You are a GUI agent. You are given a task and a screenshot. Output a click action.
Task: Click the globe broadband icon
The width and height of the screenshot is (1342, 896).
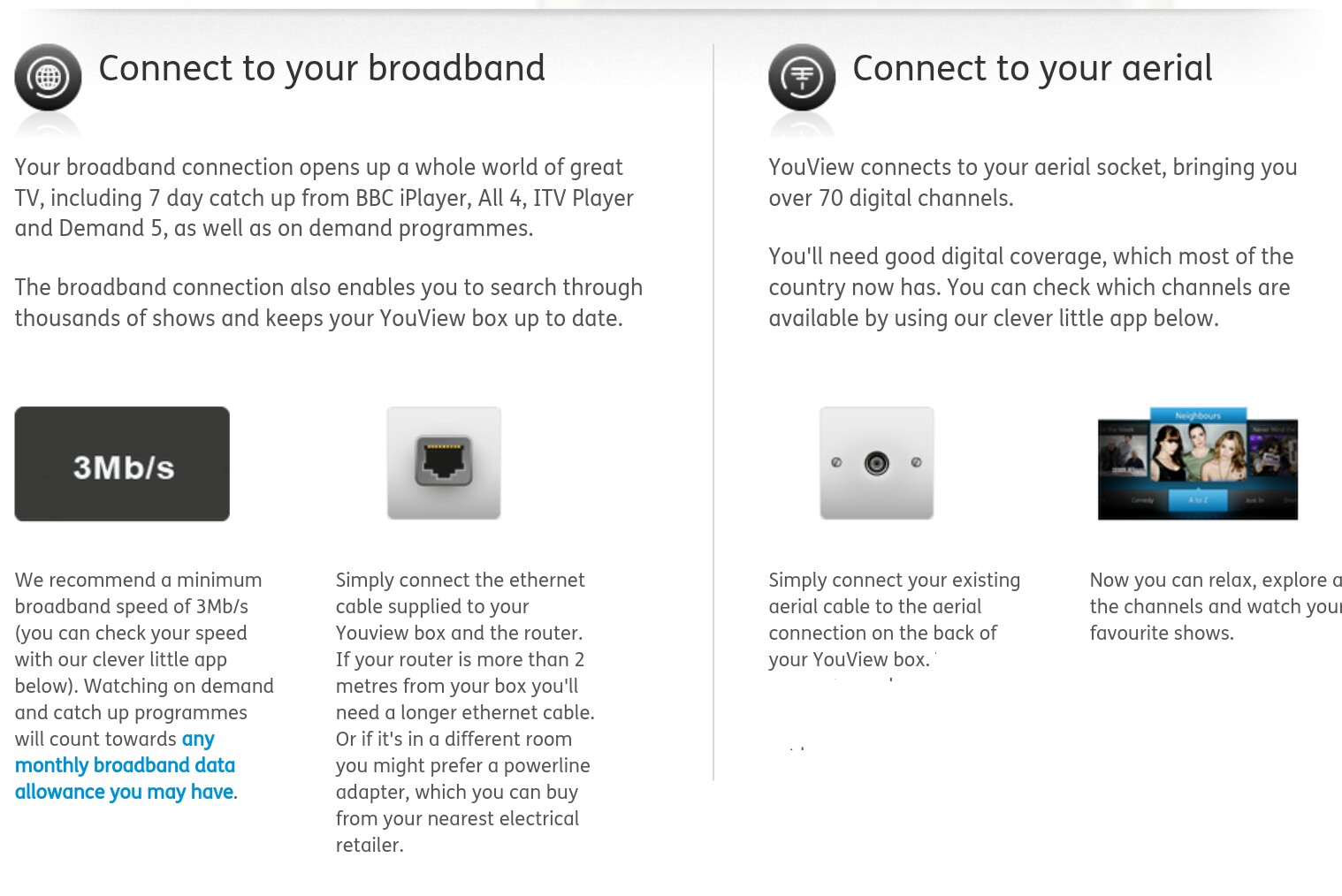coord(48,78)
